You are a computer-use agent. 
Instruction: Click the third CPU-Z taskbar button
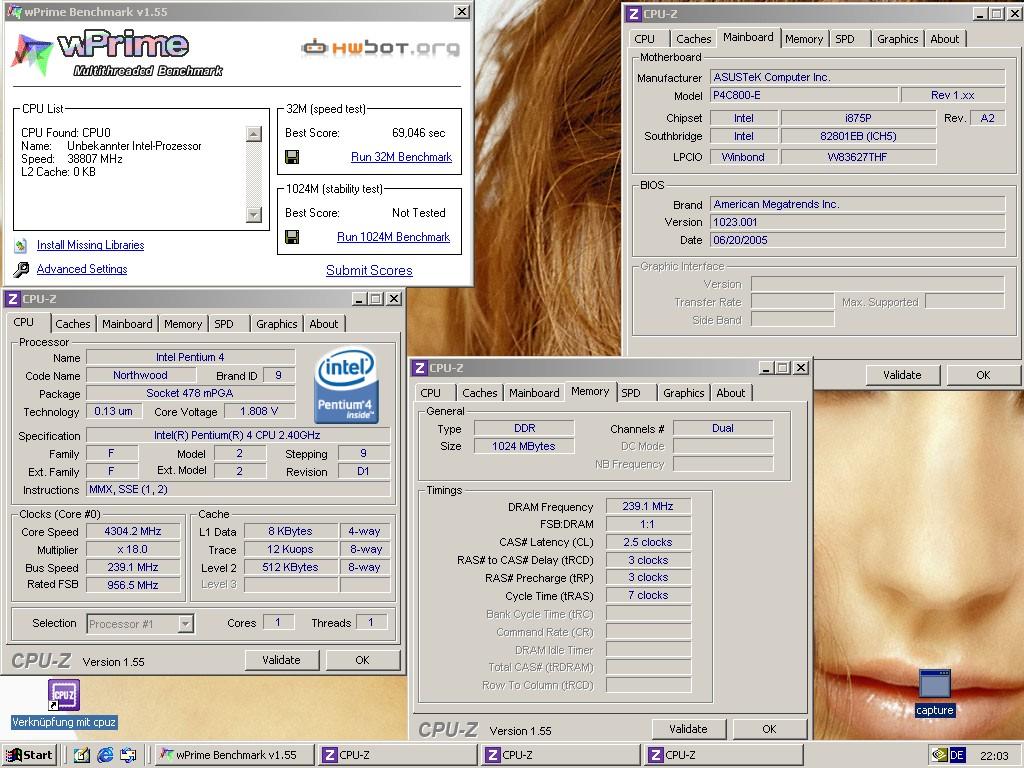pos(724,755)
